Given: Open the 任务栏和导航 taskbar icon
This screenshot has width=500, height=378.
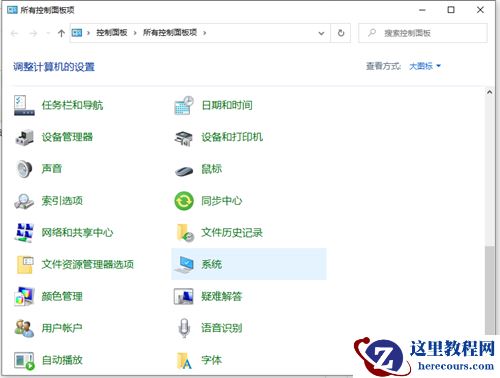Looking at the screenshot, I should point(24,105).
